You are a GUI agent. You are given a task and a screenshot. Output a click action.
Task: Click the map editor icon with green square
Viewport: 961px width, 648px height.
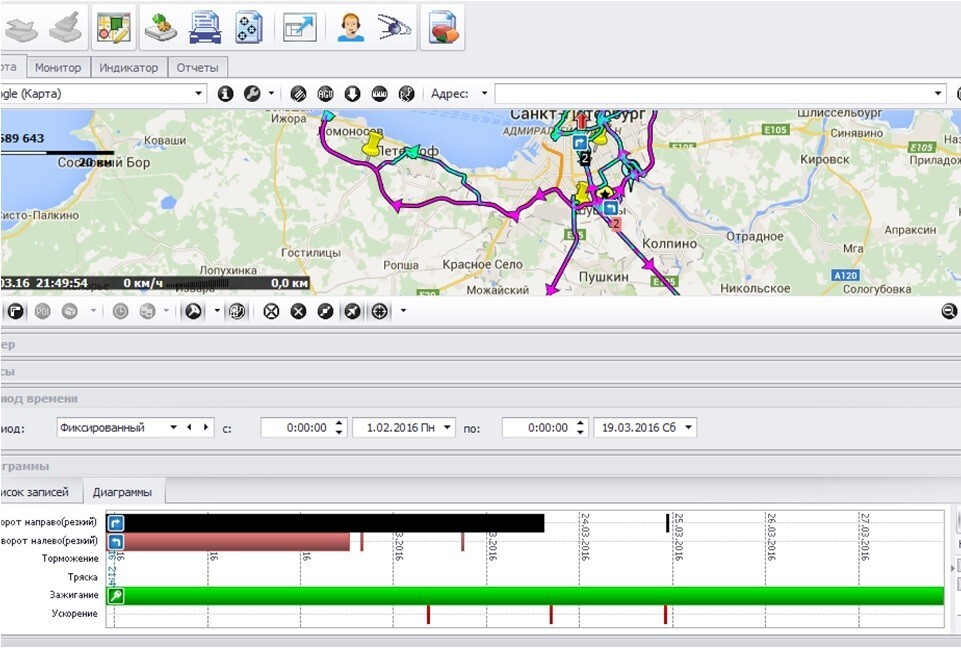point(115,27)
